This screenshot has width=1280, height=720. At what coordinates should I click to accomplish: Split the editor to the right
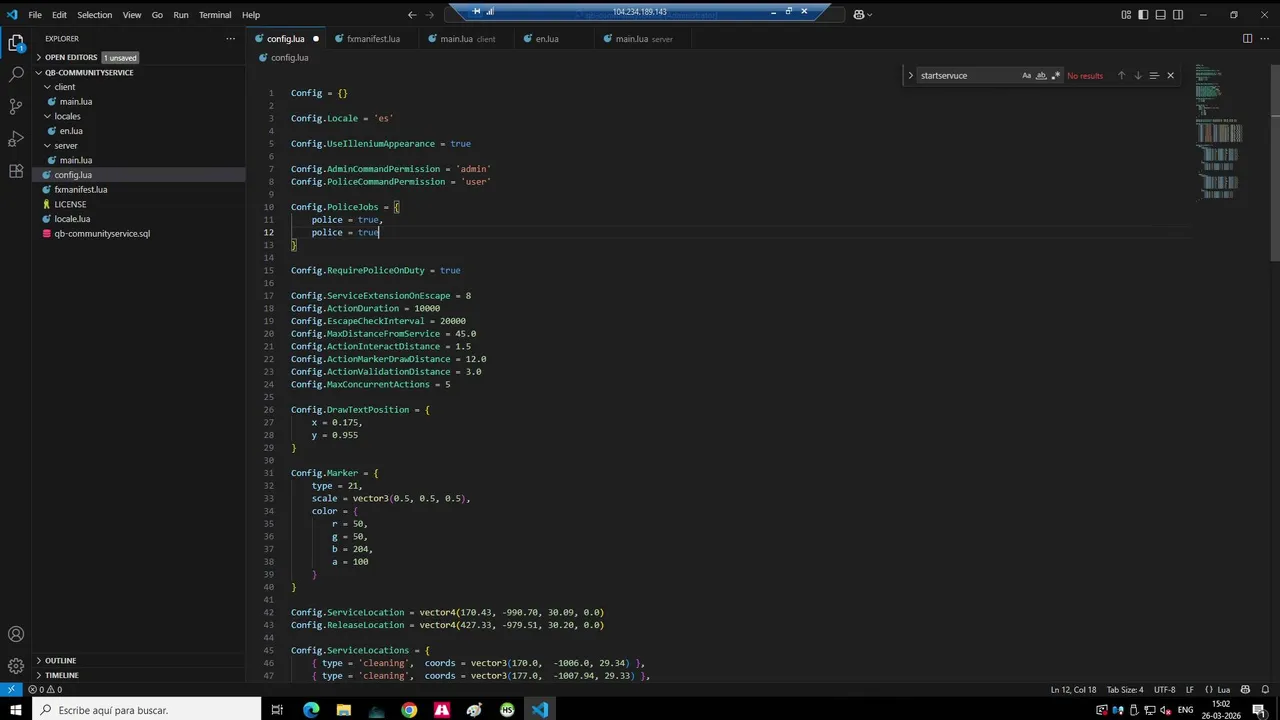1247,39
